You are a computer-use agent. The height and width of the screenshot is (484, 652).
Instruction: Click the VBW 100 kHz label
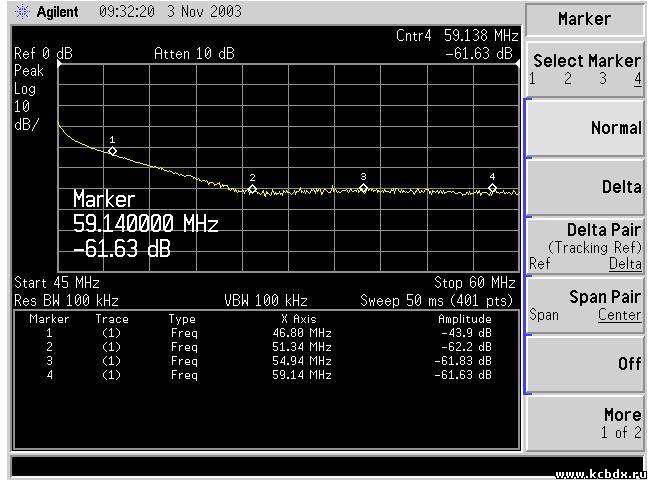click(x=266, y=300)
